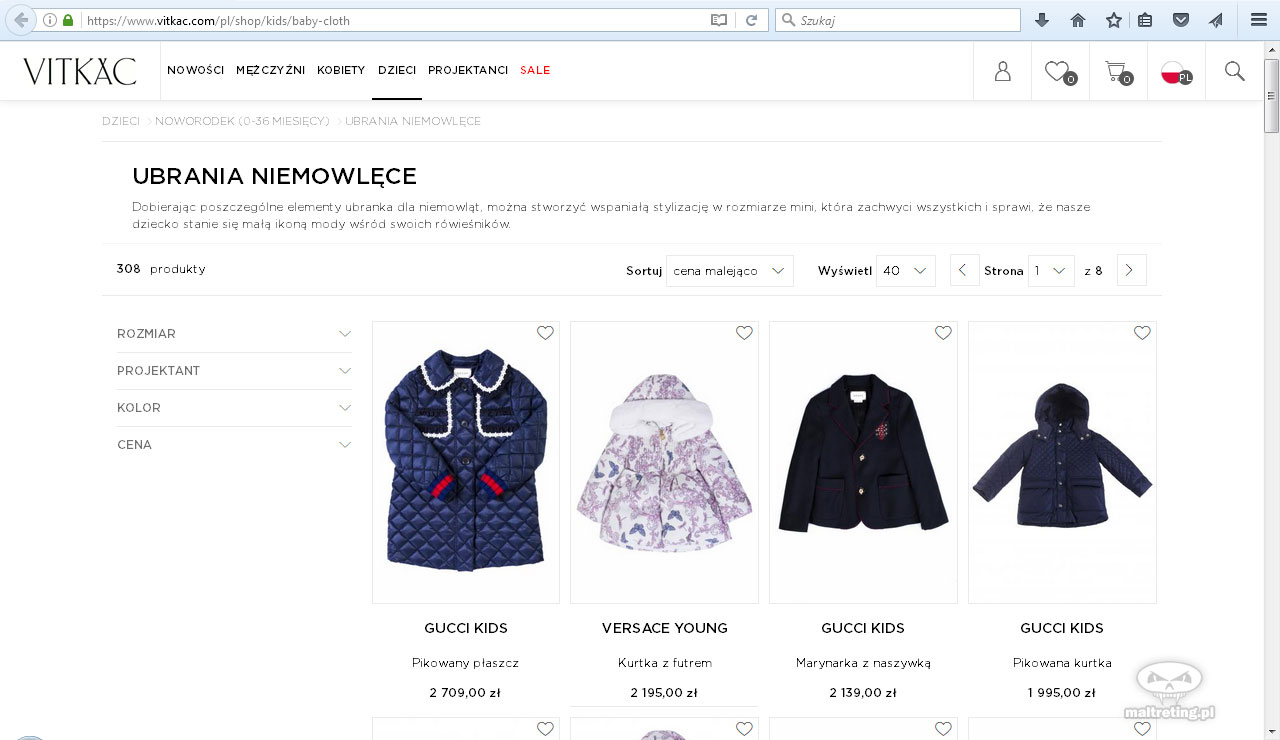The width and height of the screenshot is (1280, 740).
Task: Expand the KOLOR filter
Action: [x=234, y=408]
